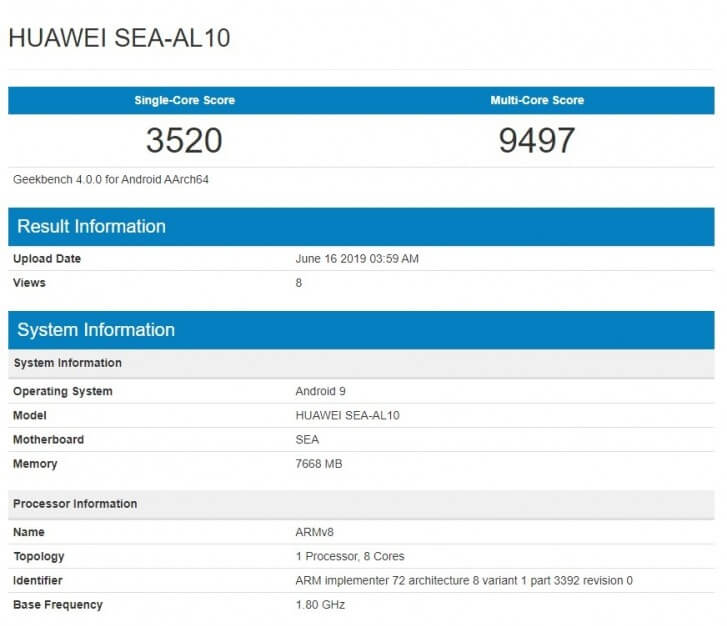Select the Motherboard value SEA
727x626 pixels.
(x=307, y=439)
